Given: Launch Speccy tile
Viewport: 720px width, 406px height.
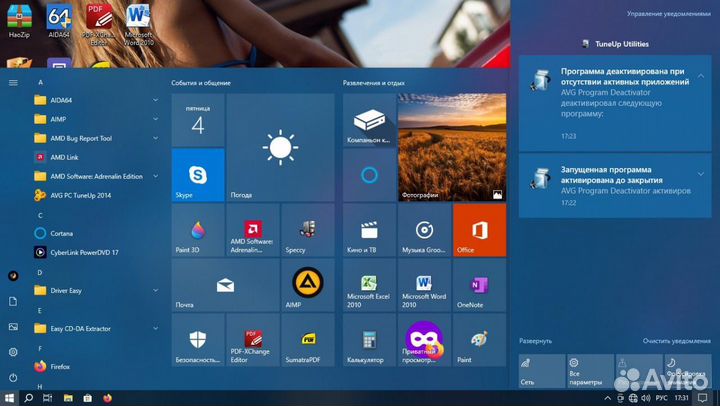Looking at the screenshot, I should click(308, 230).
